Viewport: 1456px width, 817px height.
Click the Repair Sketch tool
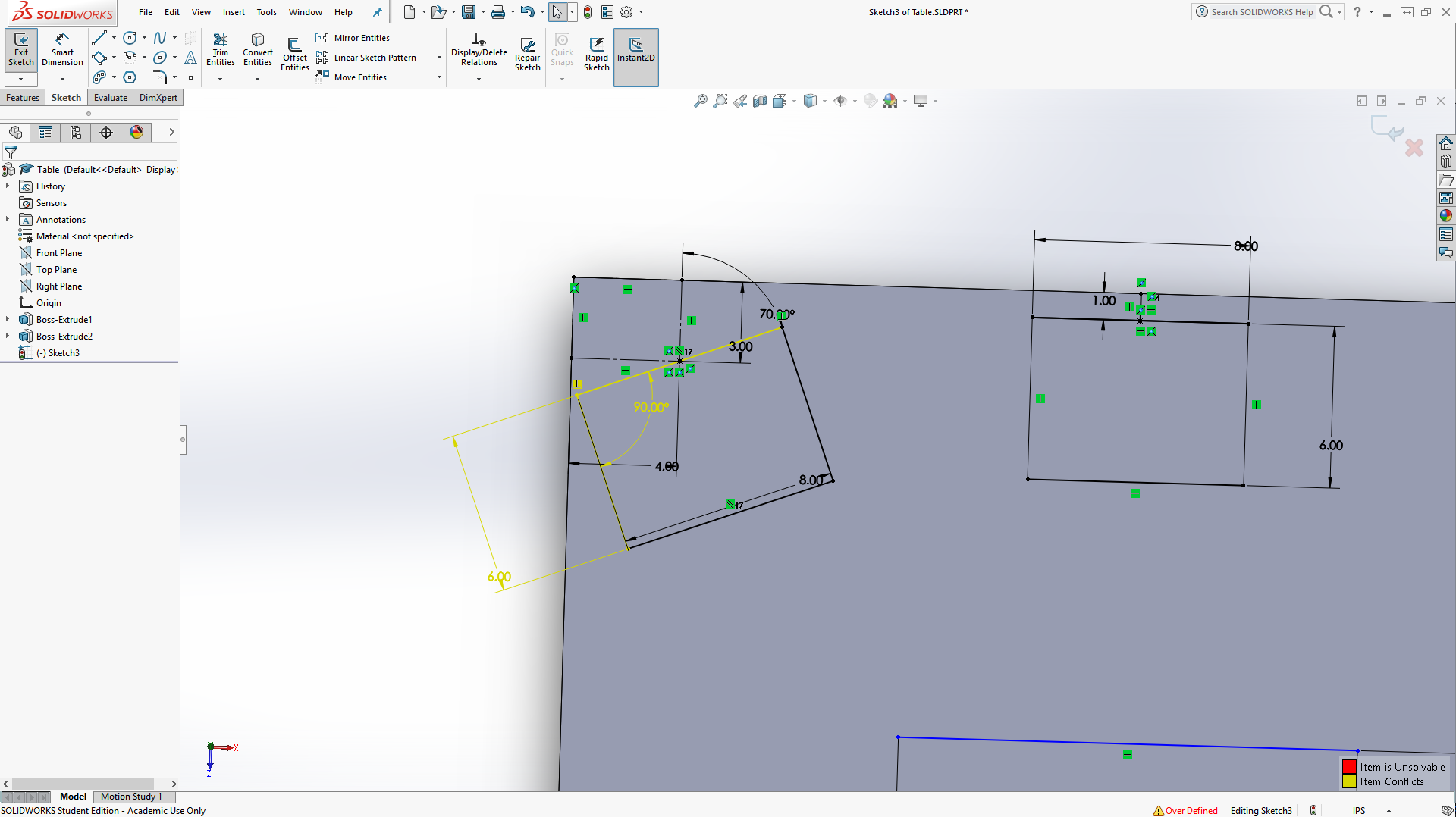coord(527,55)
